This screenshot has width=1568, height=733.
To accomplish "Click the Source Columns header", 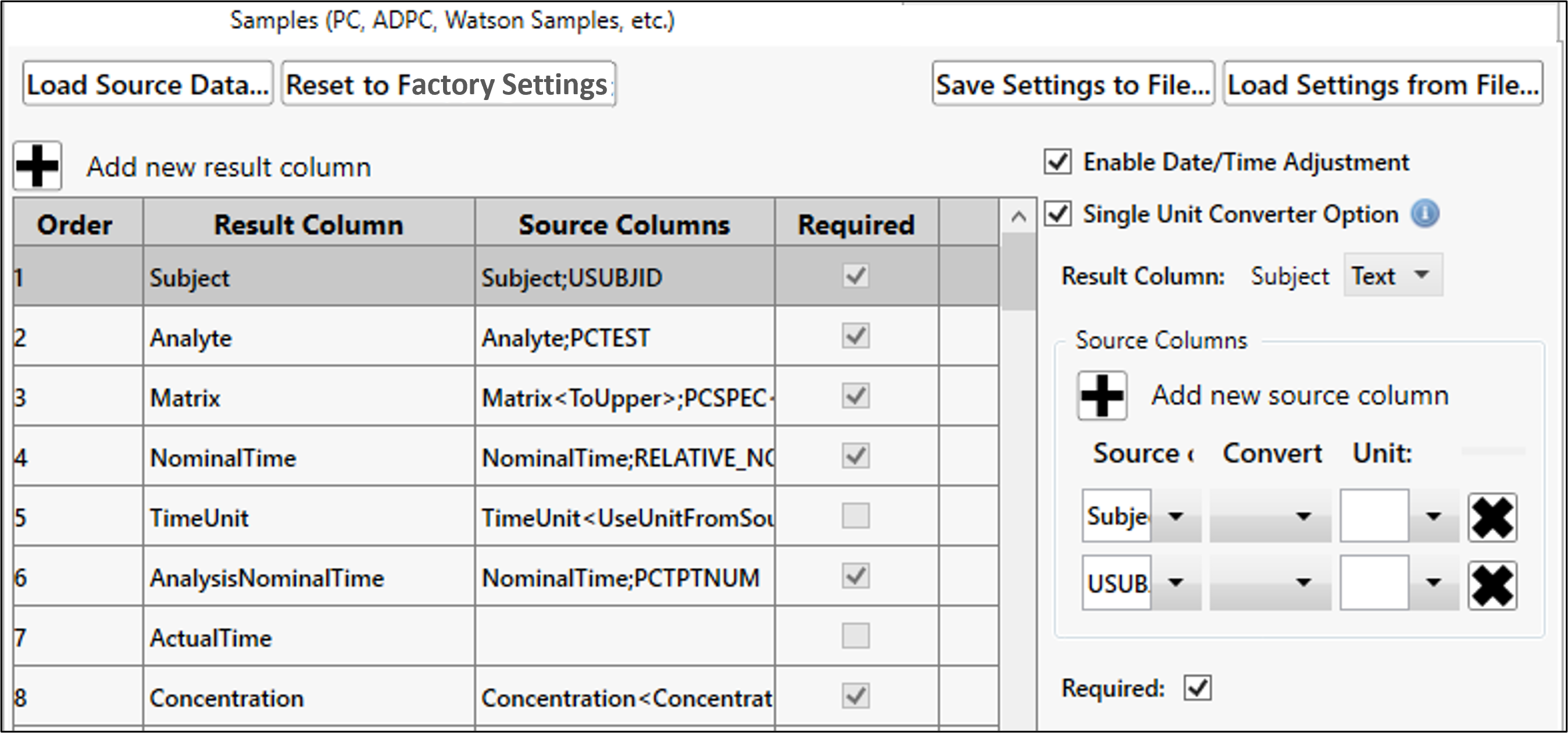I will pos(624,223).
